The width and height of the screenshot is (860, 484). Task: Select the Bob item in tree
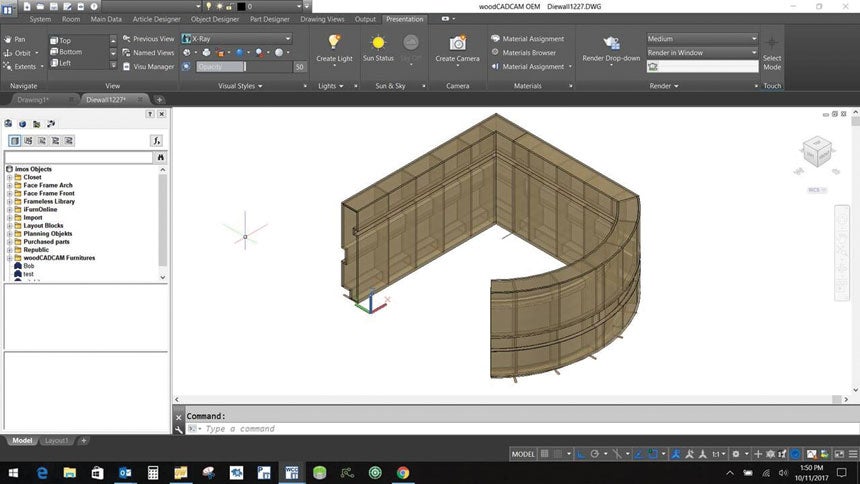click(29, 266)
